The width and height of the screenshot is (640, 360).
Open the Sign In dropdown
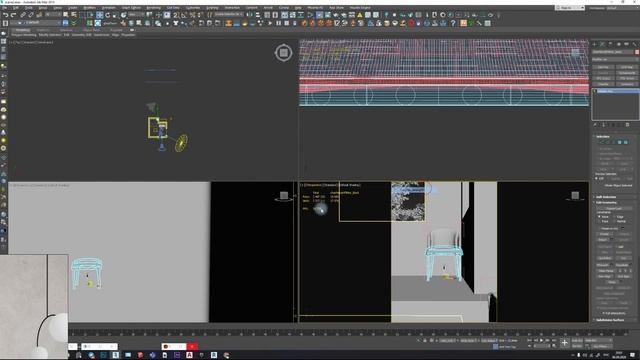pos(570,8)
